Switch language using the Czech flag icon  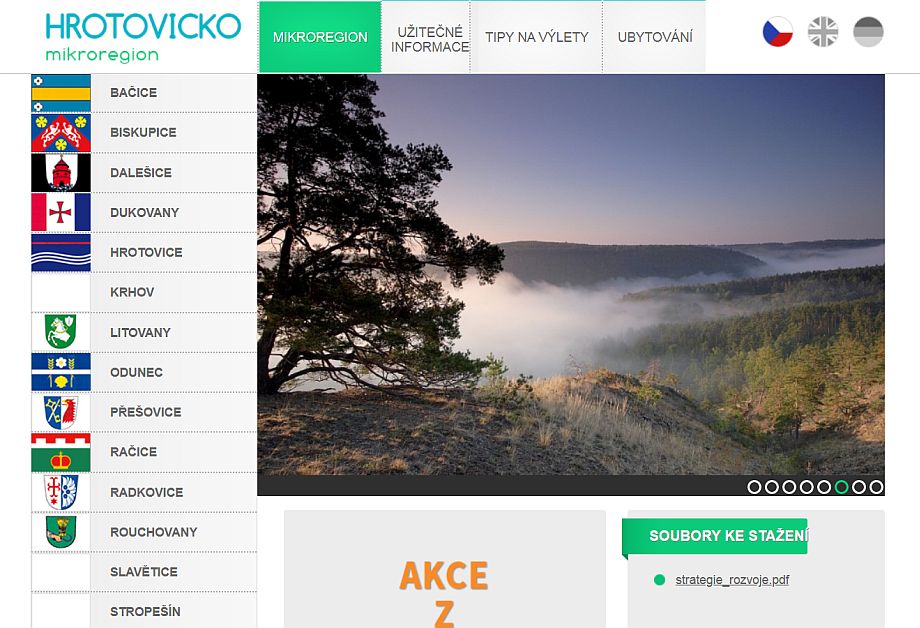(x=777, y=32)
